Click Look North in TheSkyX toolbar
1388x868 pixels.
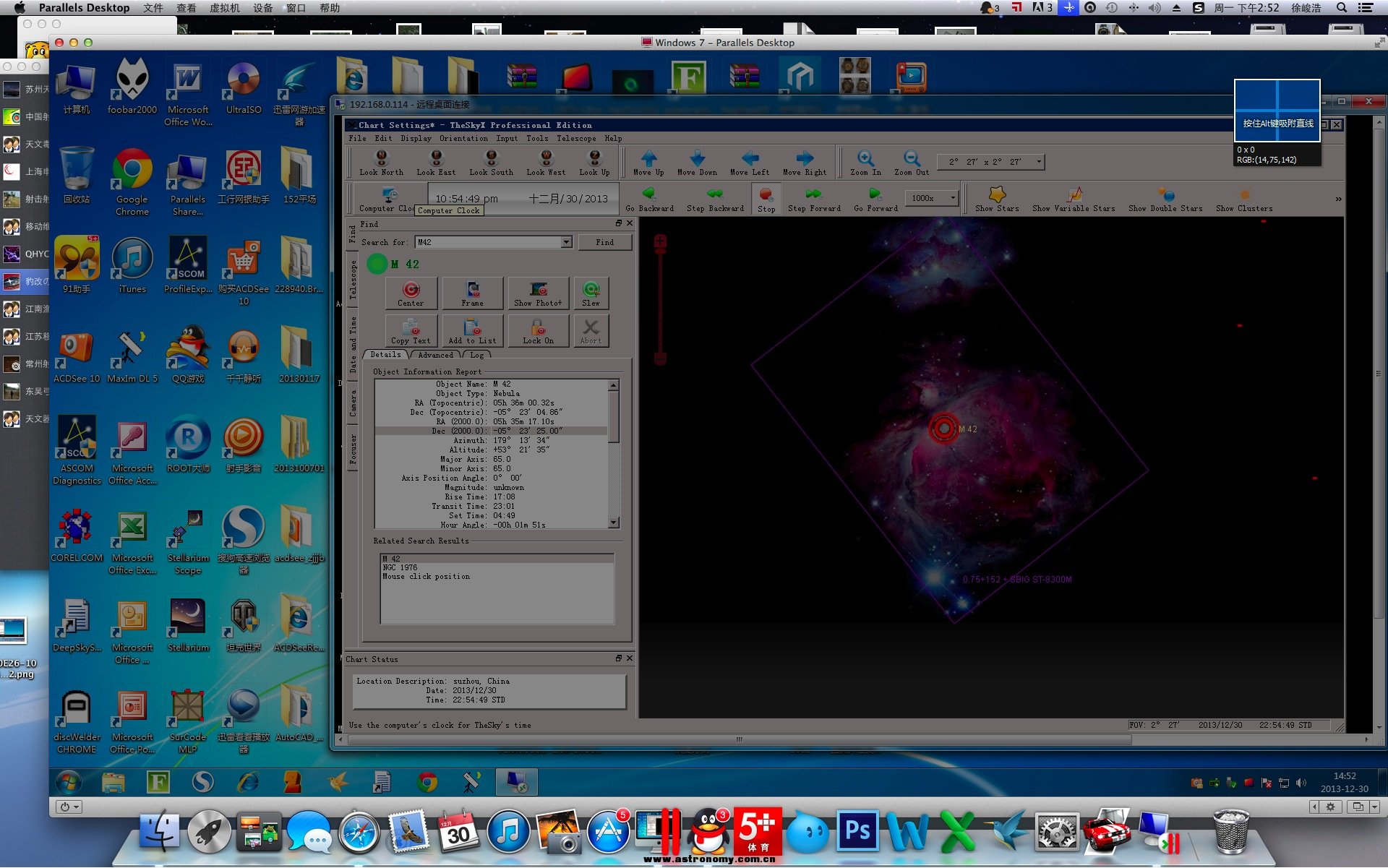point(381,163)
